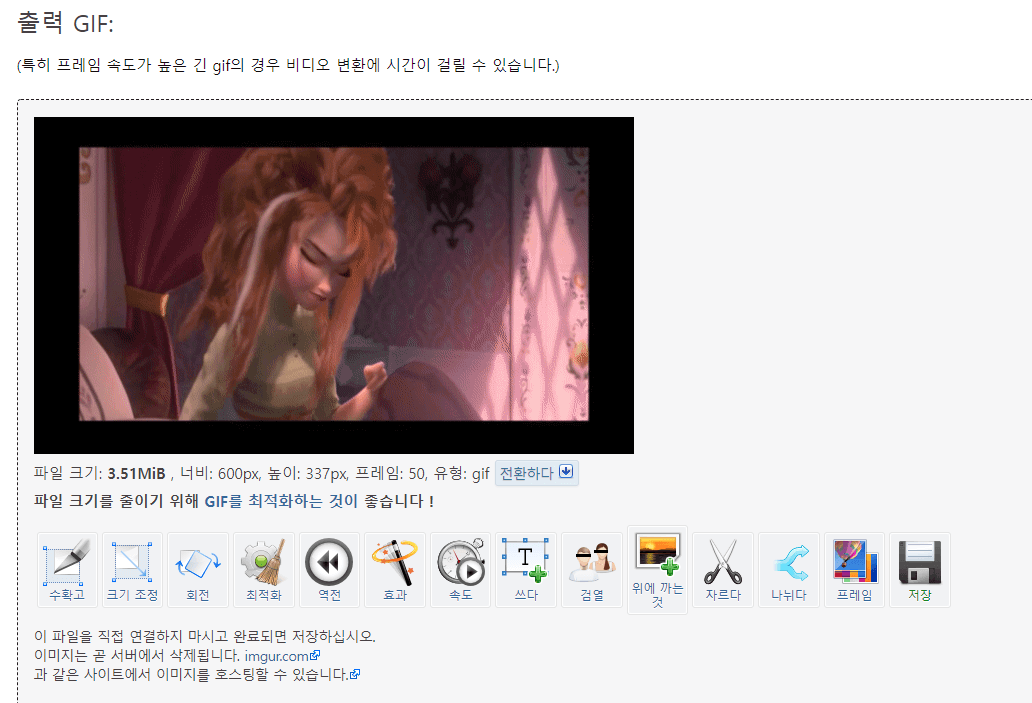Image resolution: width=1032 pixels, height=703 pixels.
Task: Select the 회전 rotate tool
Action: [198, 569]
